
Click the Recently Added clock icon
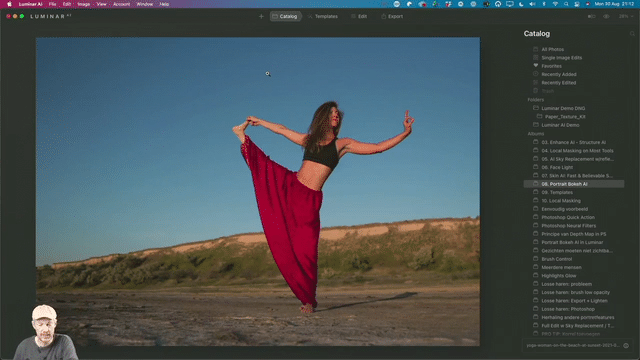(x=536, y=74)
